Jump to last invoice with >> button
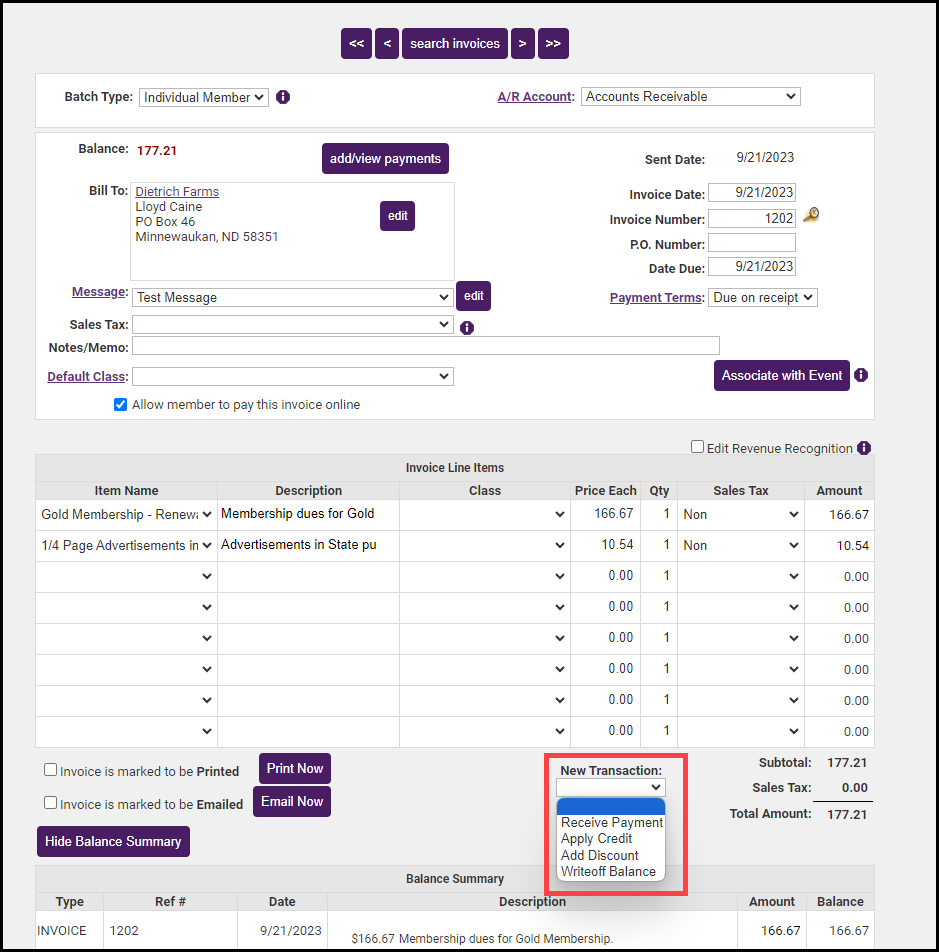Viewport: 939px width, 952px height. pyautogui.click(x=553, y=44)
